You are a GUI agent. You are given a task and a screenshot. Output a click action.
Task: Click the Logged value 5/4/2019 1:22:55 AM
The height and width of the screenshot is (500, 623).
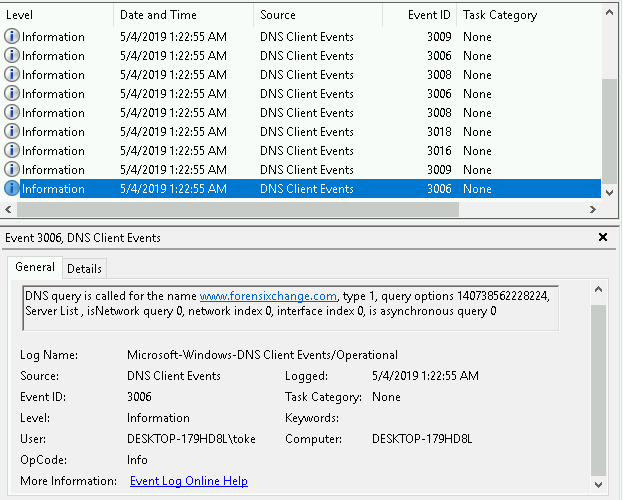(425, 376)
